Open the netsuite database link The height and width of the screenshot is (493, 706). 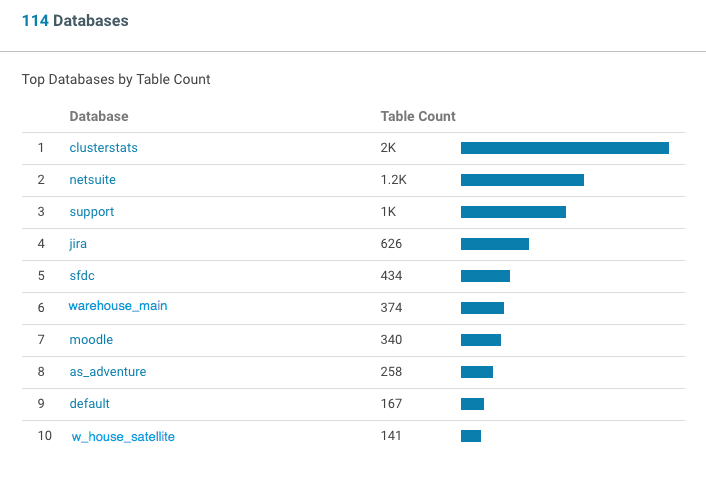coord(93,180)
